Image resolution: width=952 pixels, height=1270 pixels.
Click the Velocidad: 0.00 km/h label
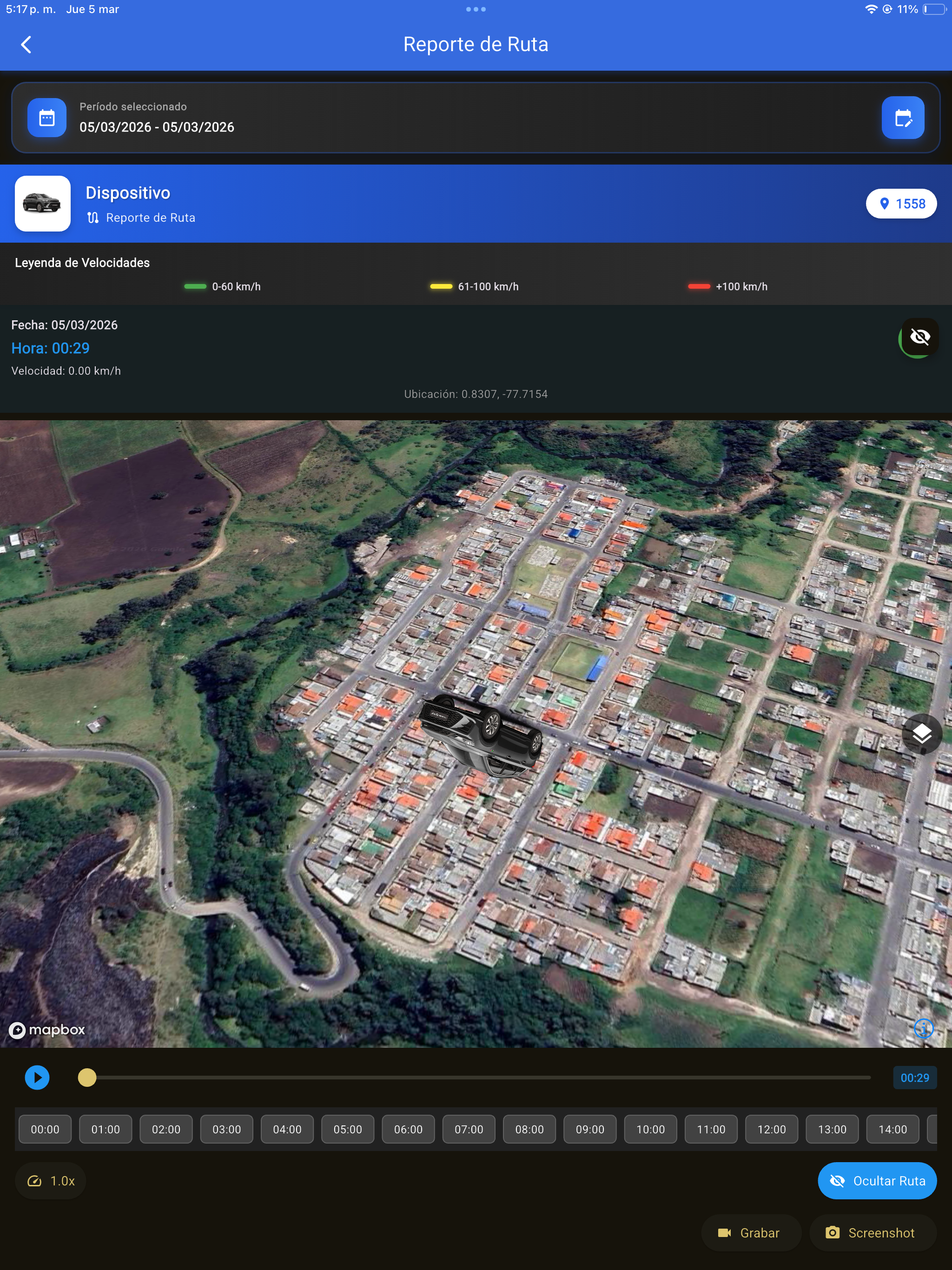pyautogui.click(x=66, y=371)
